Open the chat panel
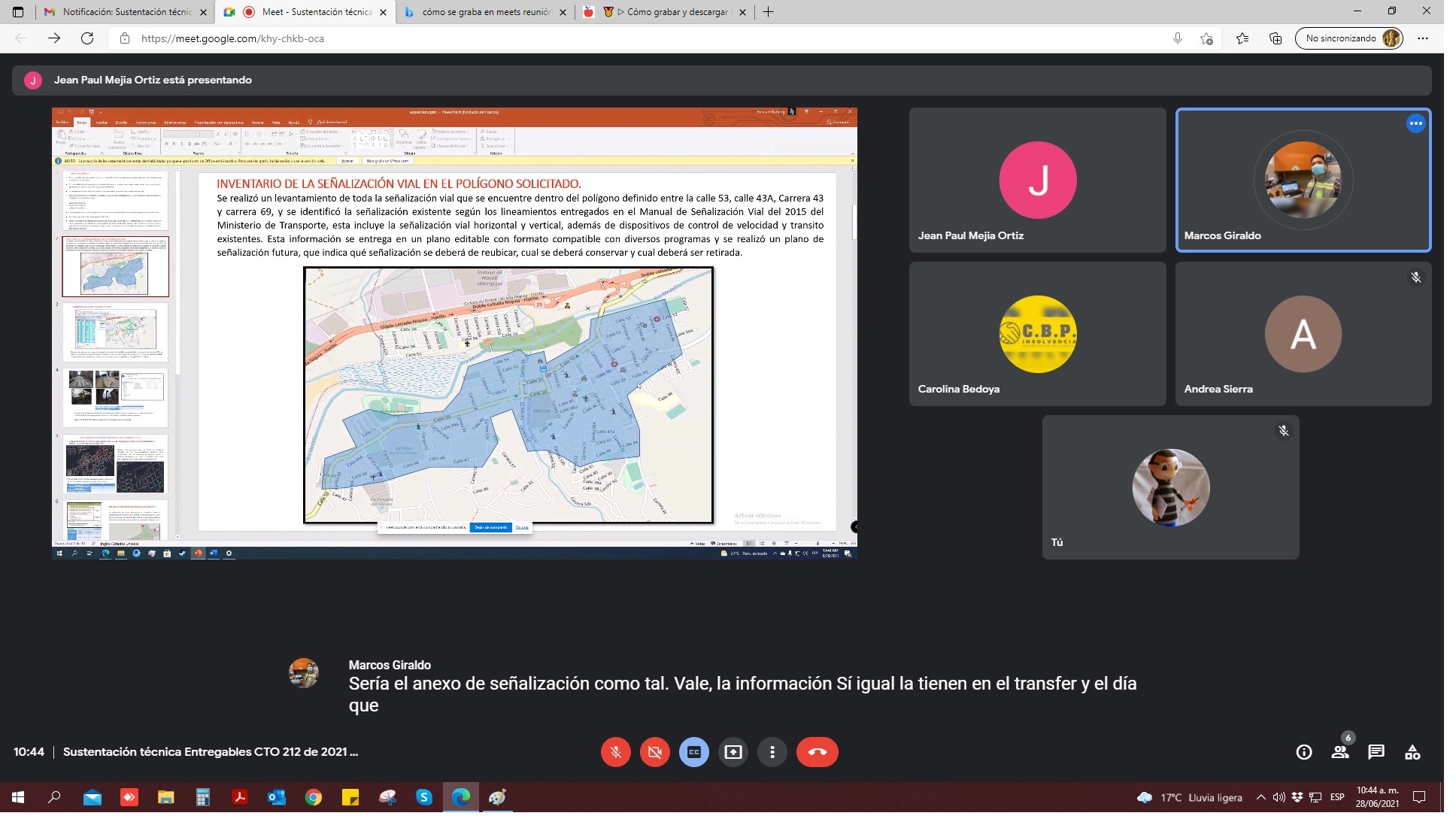Screen dimensions: 1456x825 [x=1377, y=751]
